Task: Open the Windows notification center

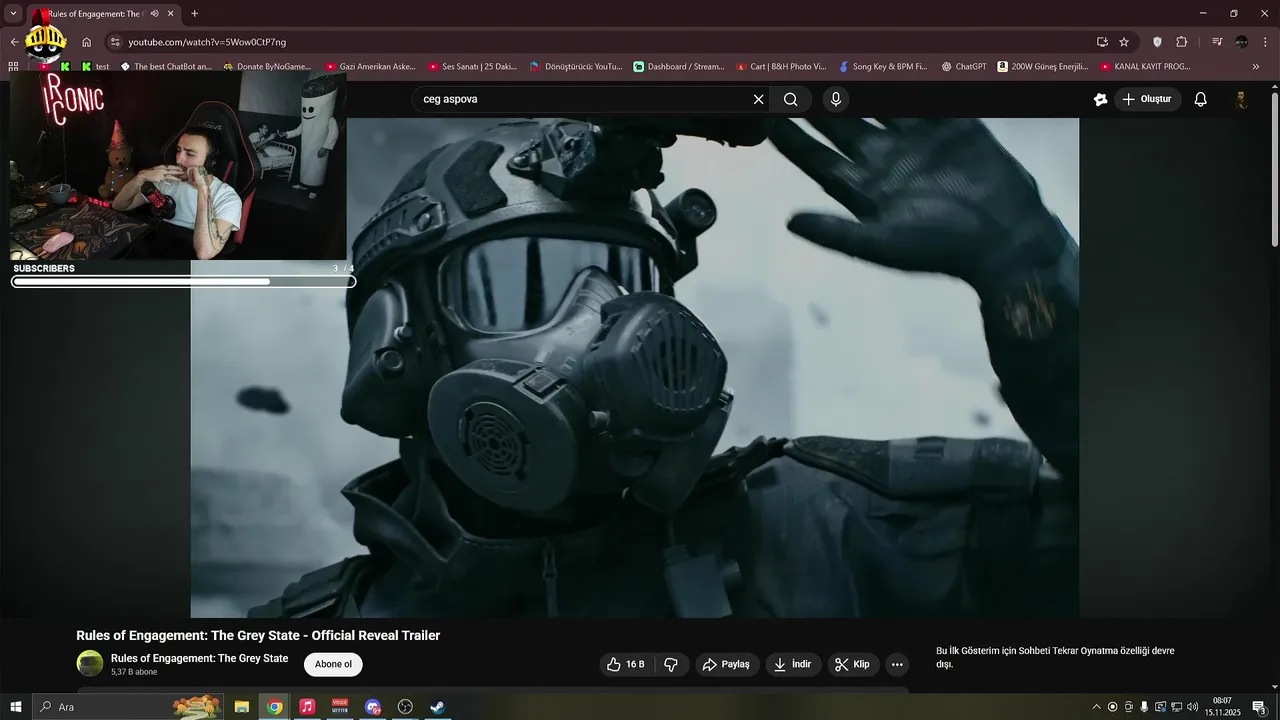Action: point(1260,707)
